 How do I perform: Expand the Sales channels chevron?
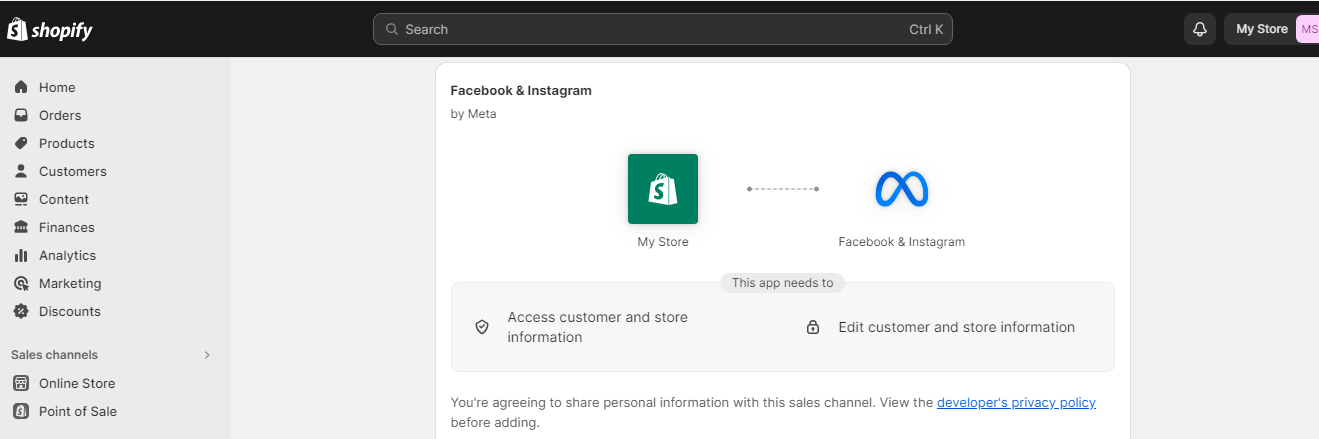pos(207,355)
